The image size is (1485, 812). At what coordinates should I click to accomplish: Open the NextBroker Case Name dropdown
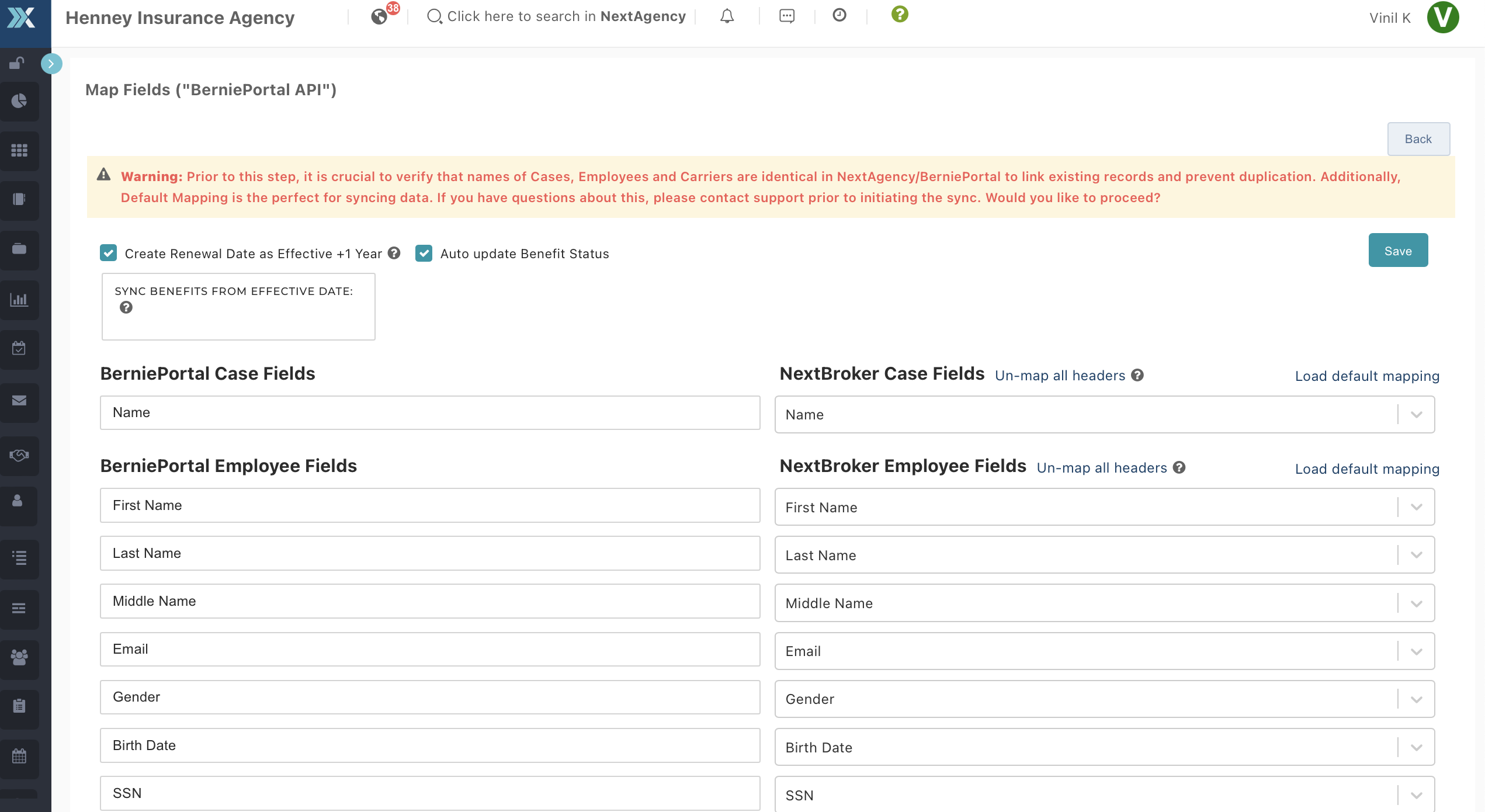(x=1104, y=415)
